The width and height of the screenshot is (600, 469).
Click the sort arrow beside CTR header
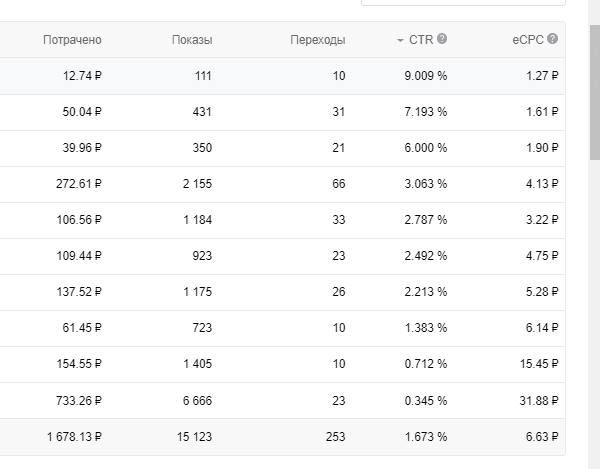click(x=400, y=40)
